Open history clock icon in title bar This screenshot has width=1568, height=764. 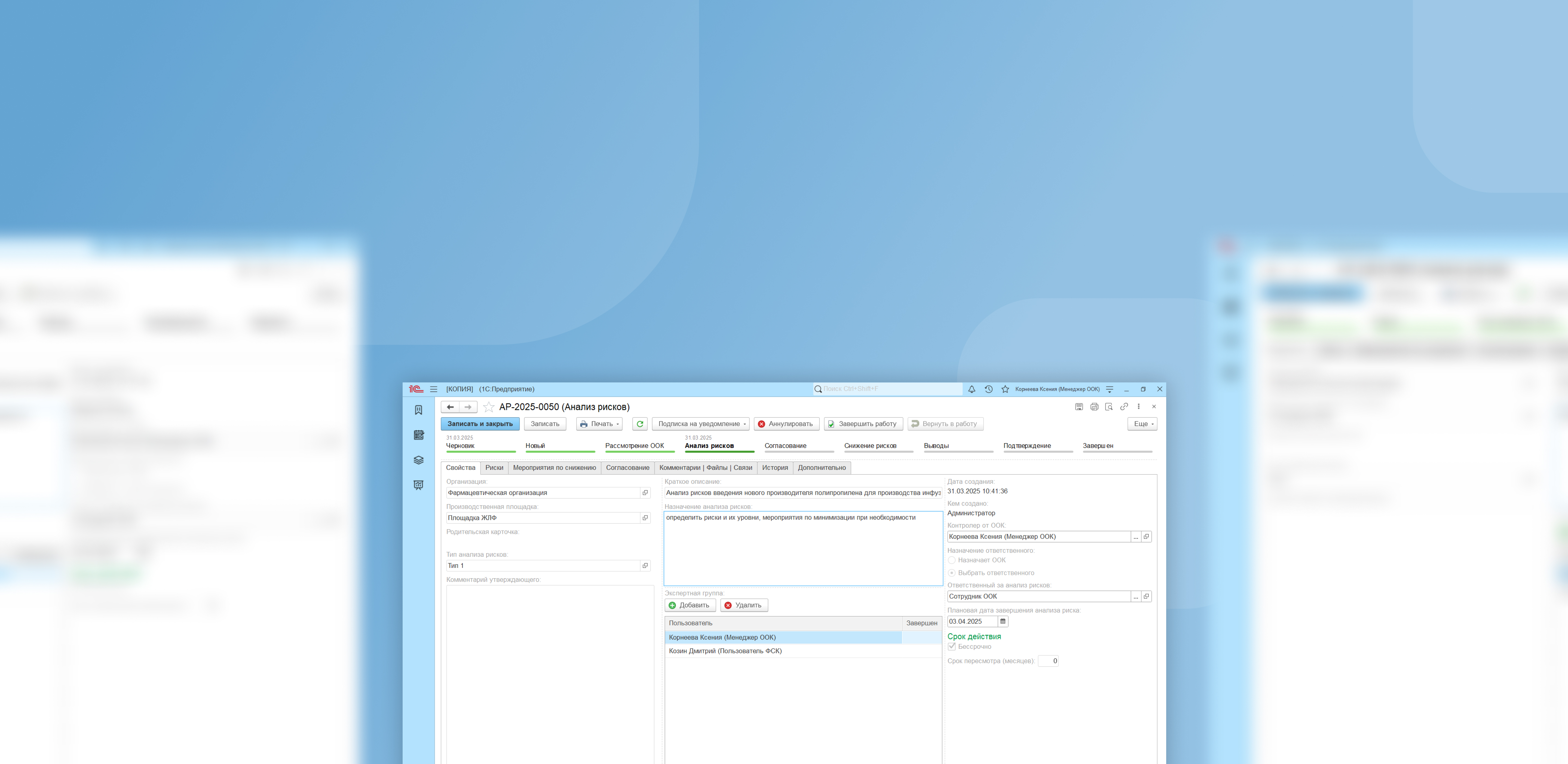point(988,389)
